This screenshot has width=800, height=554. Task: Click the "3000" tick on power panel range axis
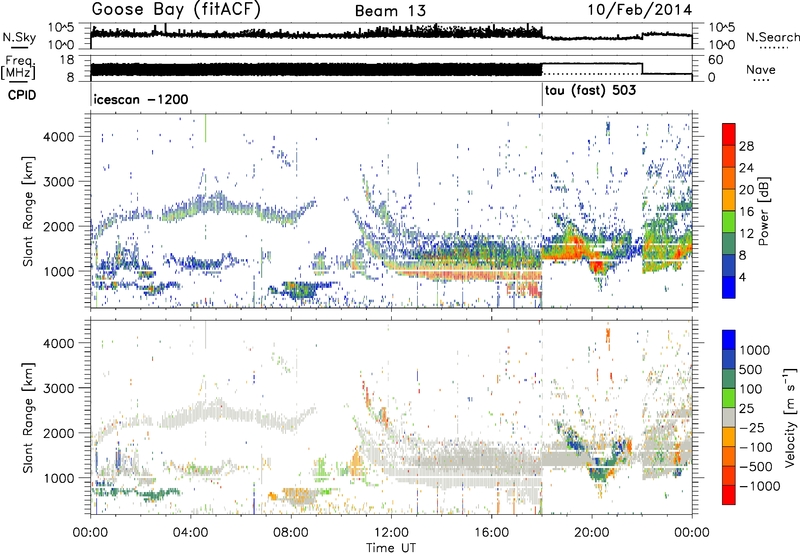pyautogui.click(x=59, y=182)
